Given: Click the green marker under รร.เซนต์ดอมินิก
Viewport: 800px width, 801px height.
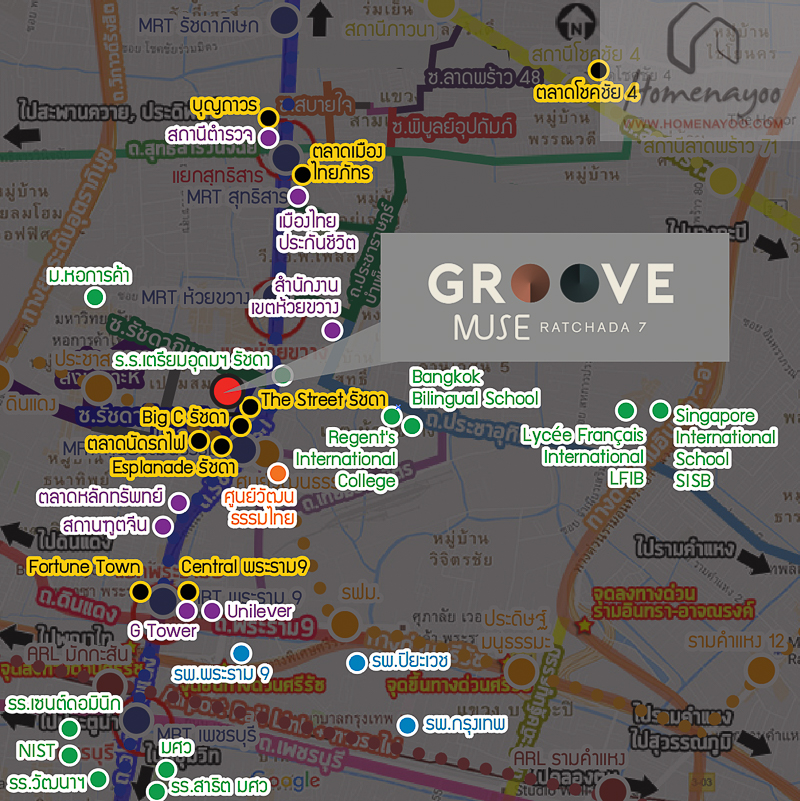Looking at the screenshot, I should coord(69,728).
